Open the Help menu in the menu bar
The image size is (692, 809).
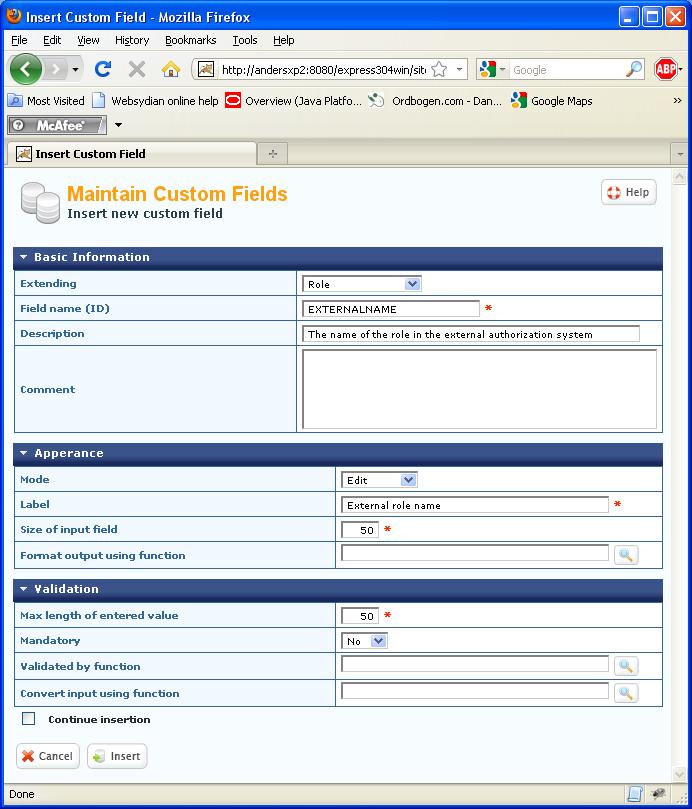pyautogui.click(x=283, y=40)
